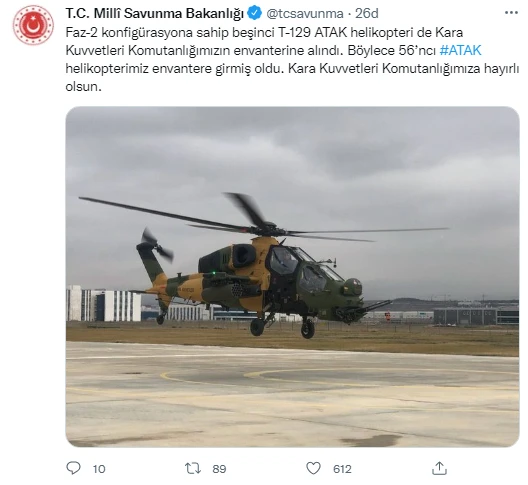
Task: Click the retweet count 89
Action: (x=219, y=469)
